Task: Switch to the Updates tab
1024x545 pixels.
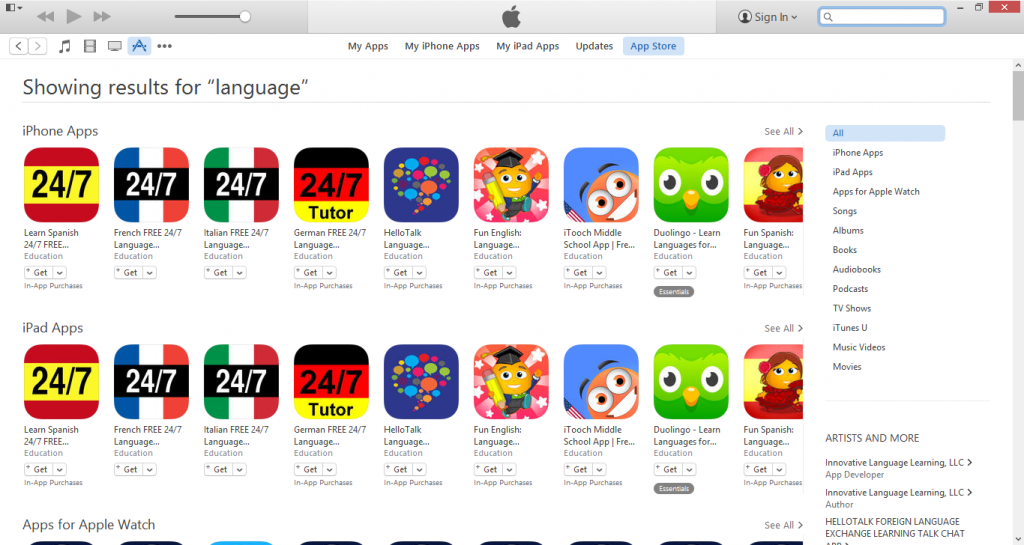Action: [x=594, y=46]
